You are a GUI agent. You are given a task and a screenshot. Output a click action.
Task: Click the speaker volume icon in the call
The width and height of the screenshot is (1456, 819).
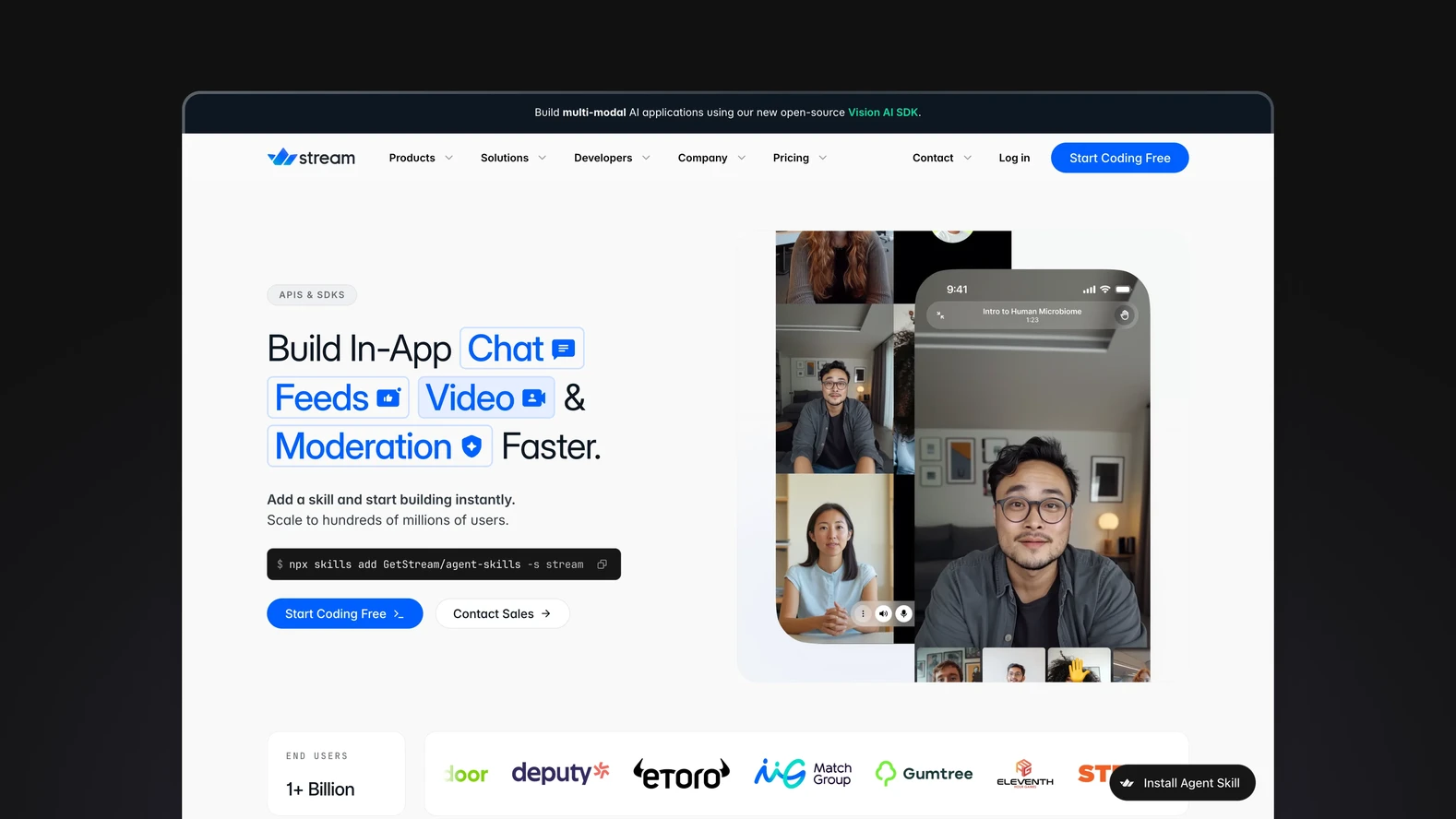(x=883, y=613)
